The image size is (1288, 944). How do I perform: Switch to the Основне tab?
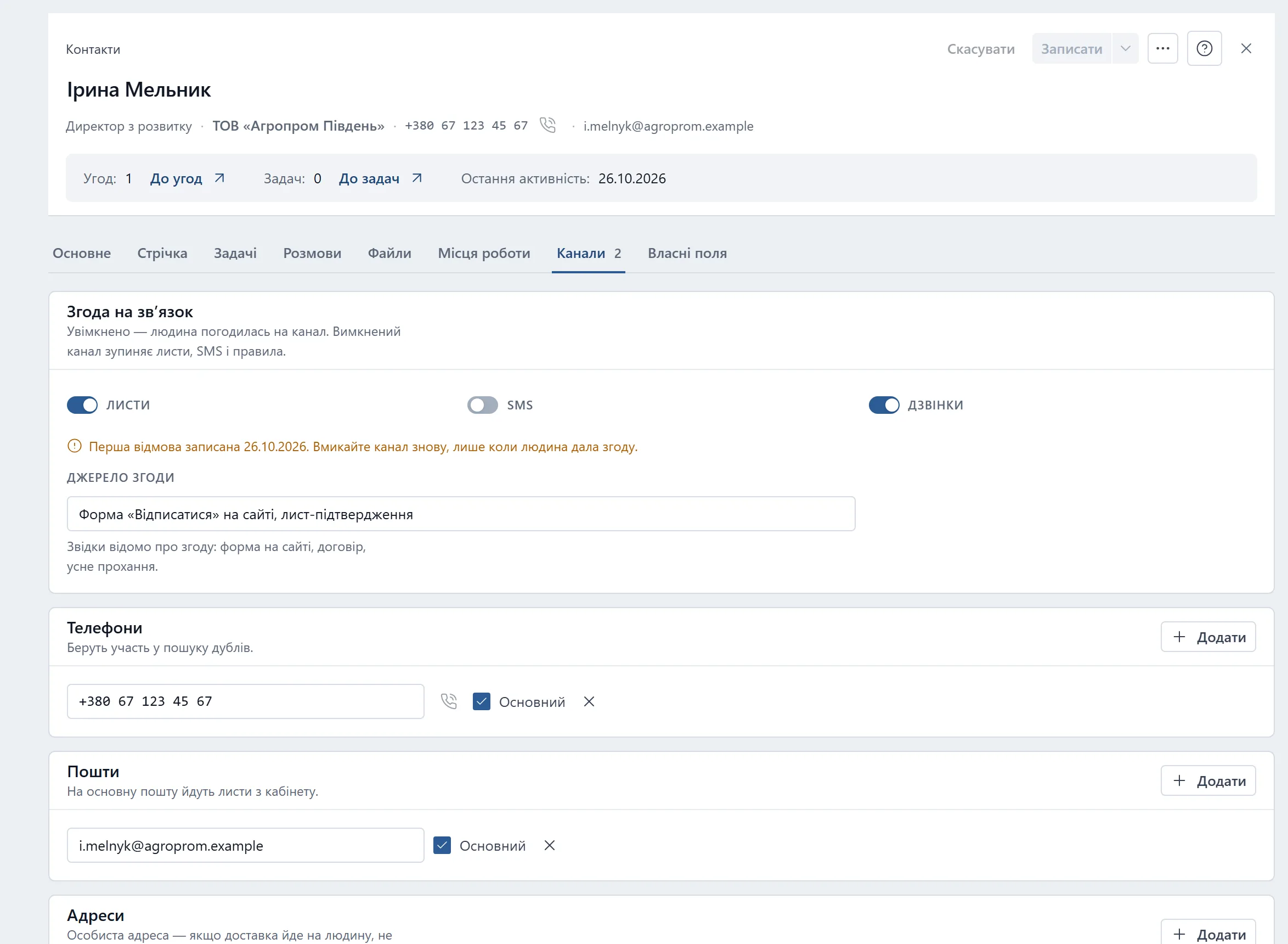[82, 253]
